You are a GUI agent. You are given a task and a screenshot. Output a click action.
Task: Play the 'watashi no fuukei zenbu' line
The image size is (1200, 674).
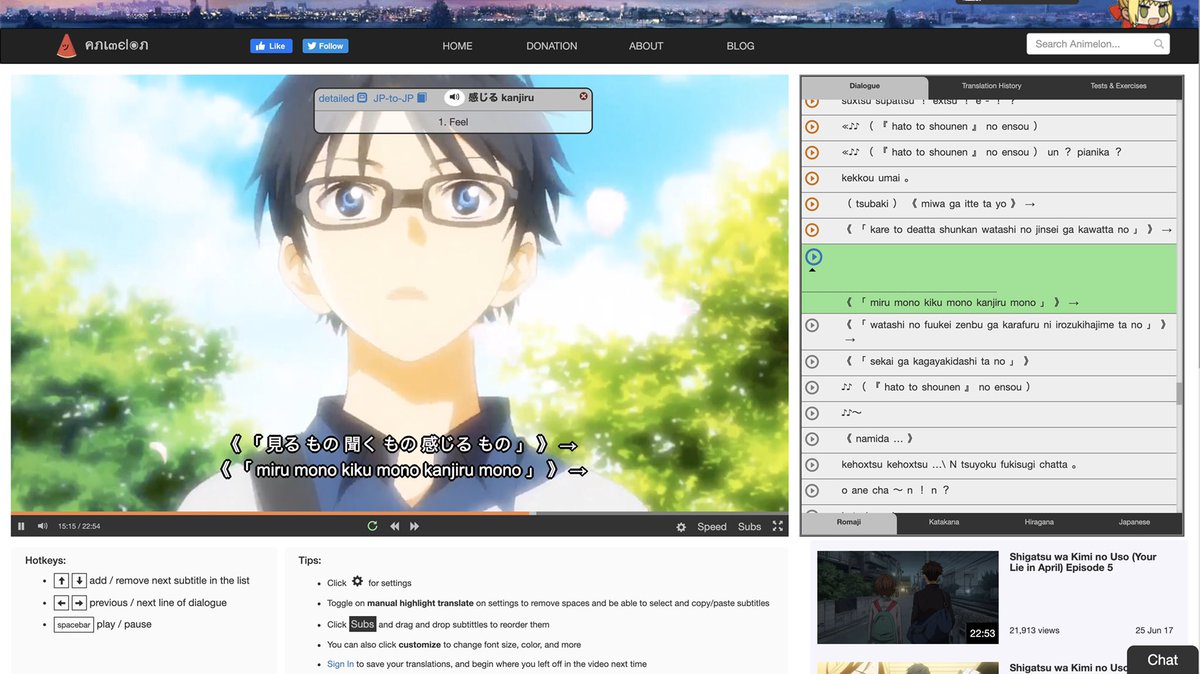tap(812, 325)
